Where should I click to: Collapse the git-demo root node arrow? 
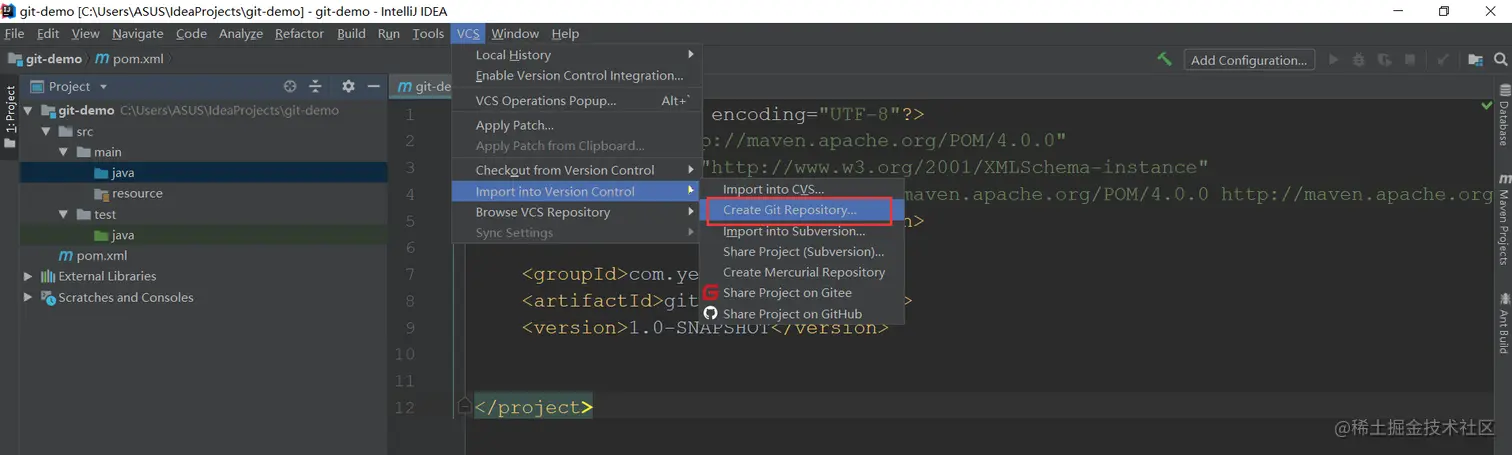[x=28, y=110]
